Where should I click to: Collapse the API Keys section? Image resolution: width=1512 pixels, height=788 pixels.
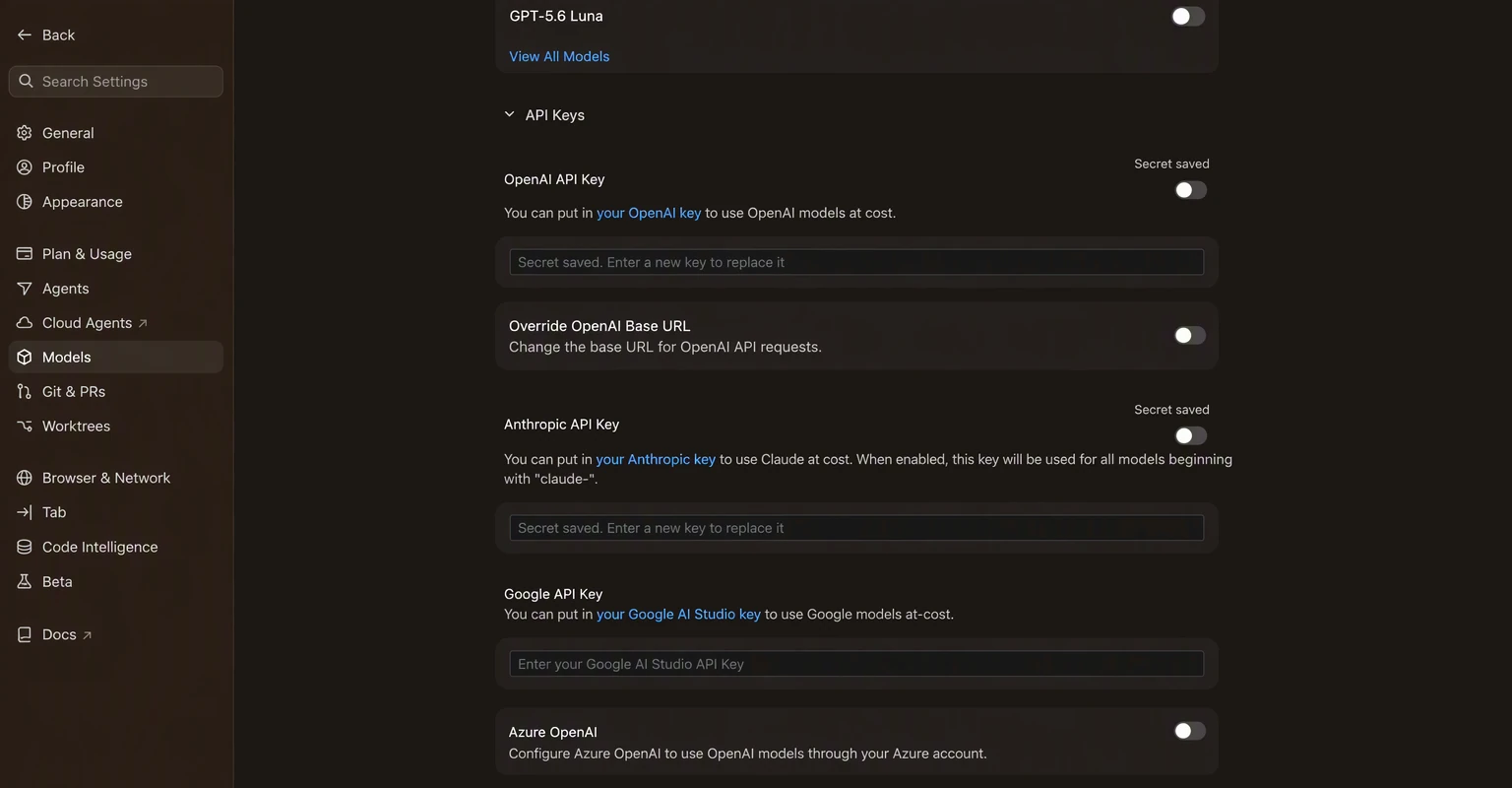pyautogui.click(x=544, y=115)
